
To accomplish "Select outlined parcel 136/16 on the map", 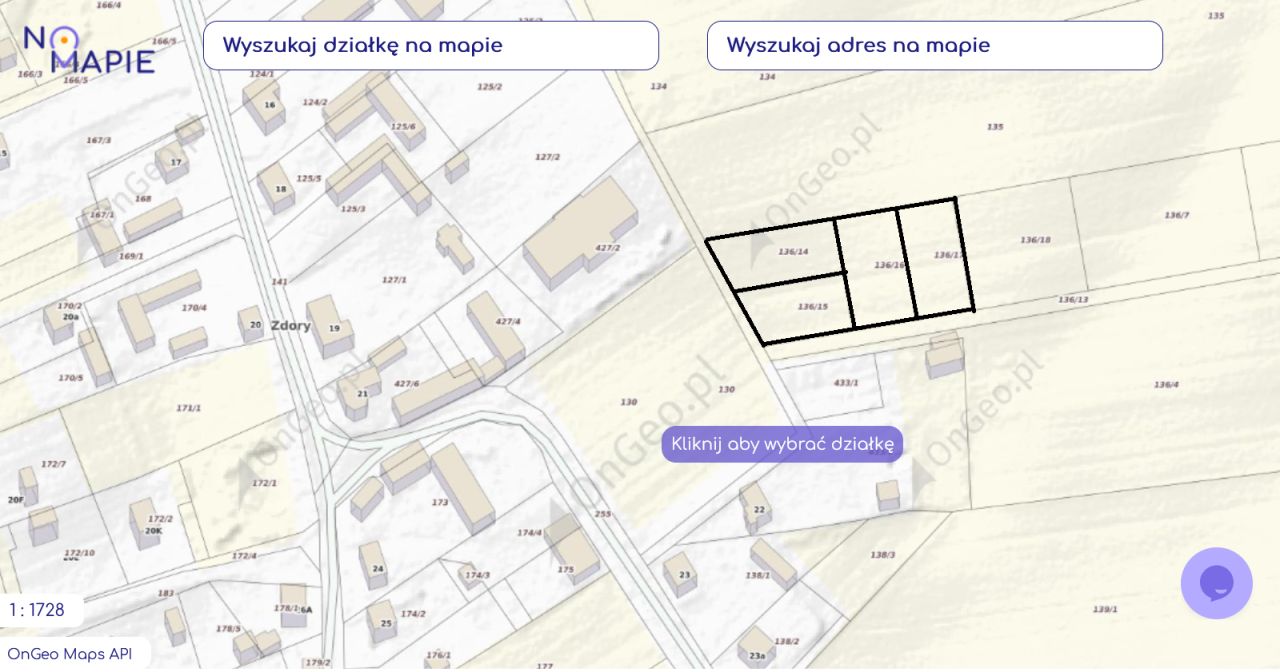I will (875, 270).
